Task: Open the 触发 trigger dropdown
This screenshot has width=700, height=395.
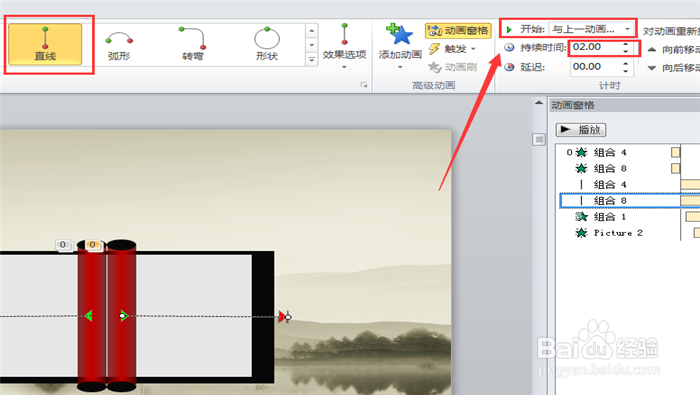Action: click(x=452, y=49)
